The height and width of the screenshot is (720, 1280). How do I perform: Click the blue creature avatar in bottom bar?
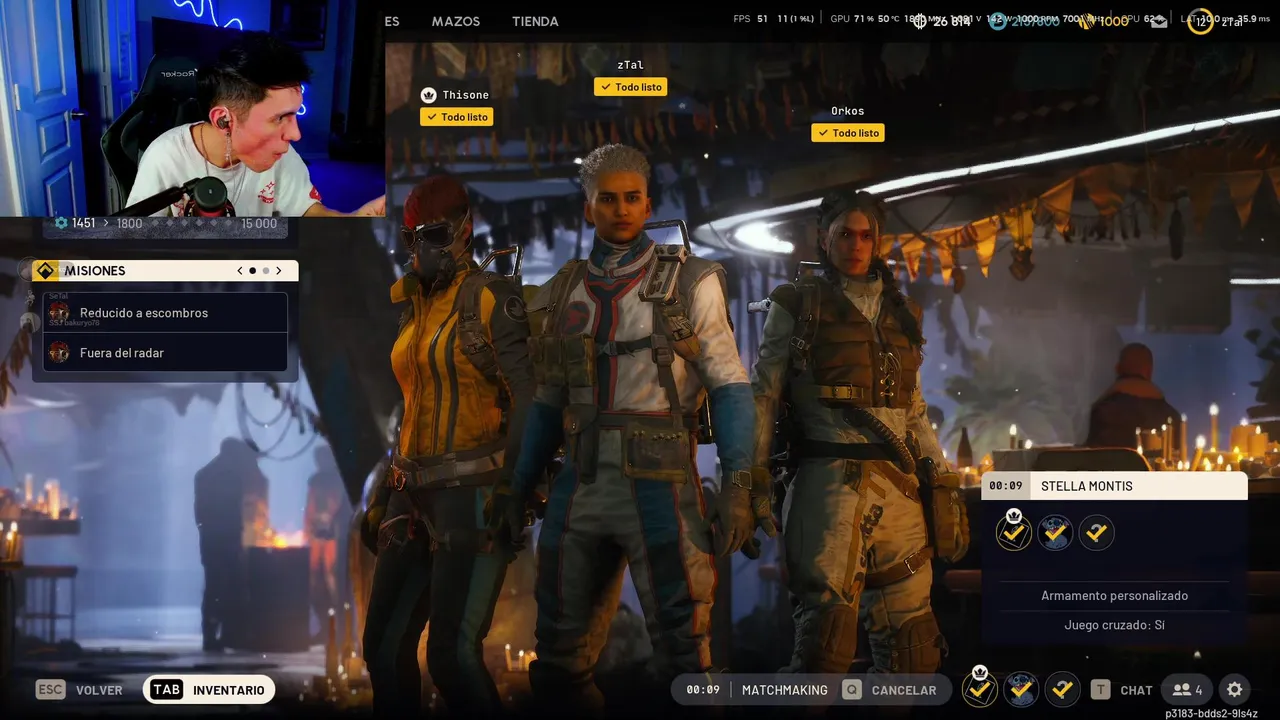[1021, 689]
